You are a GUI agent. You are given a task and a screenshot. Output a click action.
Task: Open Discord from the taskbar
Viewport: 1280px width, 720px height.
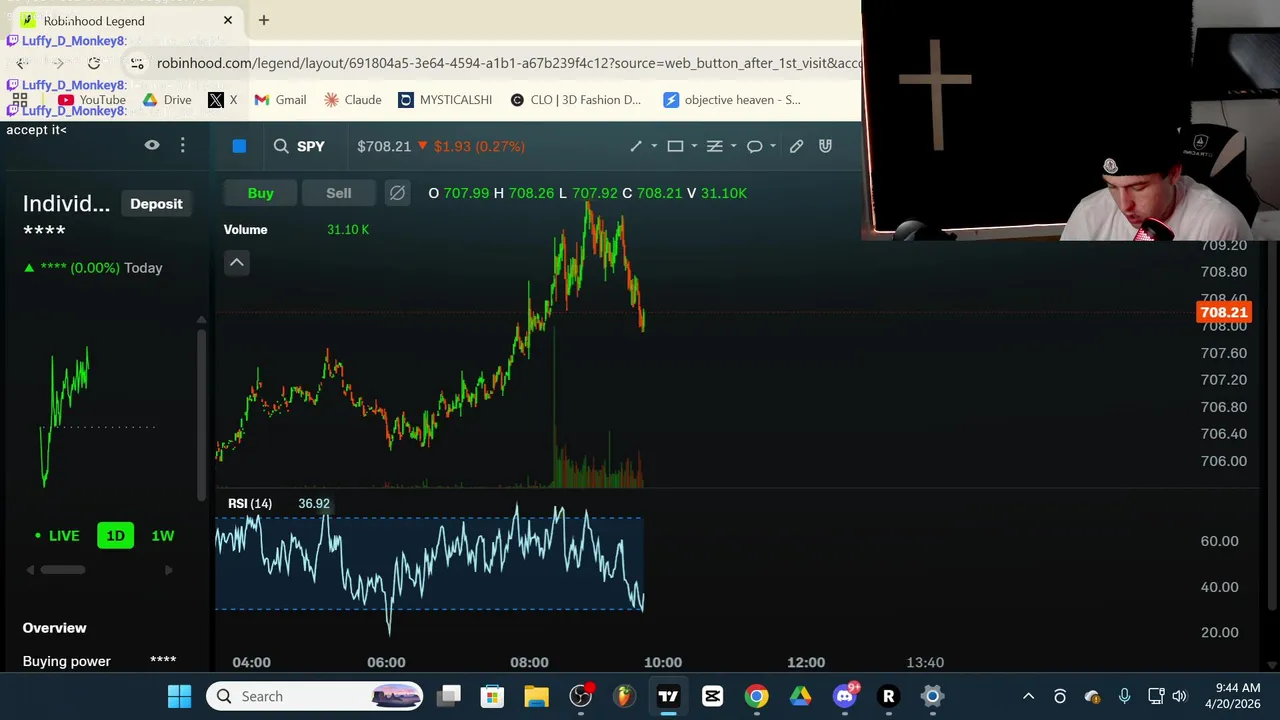845,696
